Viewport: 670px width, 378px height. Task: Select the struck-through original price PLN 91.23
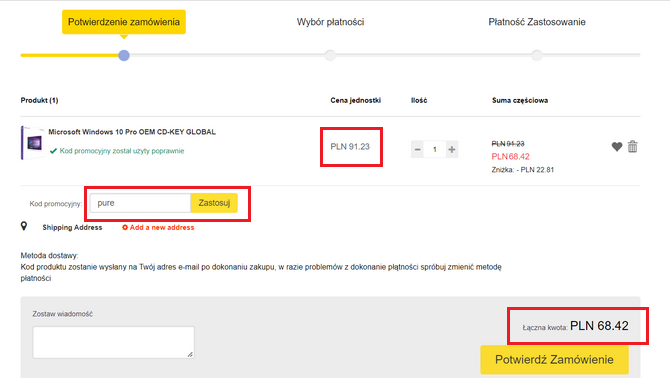point(508,144)
